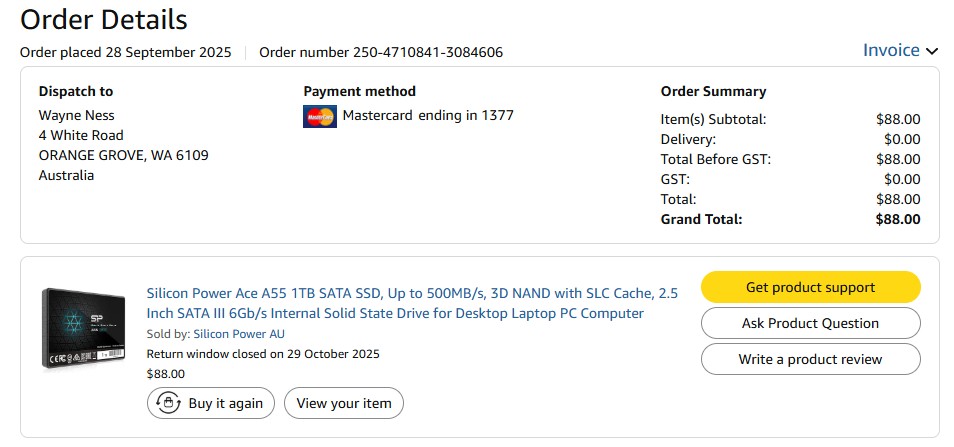Click Write a product review

tap(810, 359)
